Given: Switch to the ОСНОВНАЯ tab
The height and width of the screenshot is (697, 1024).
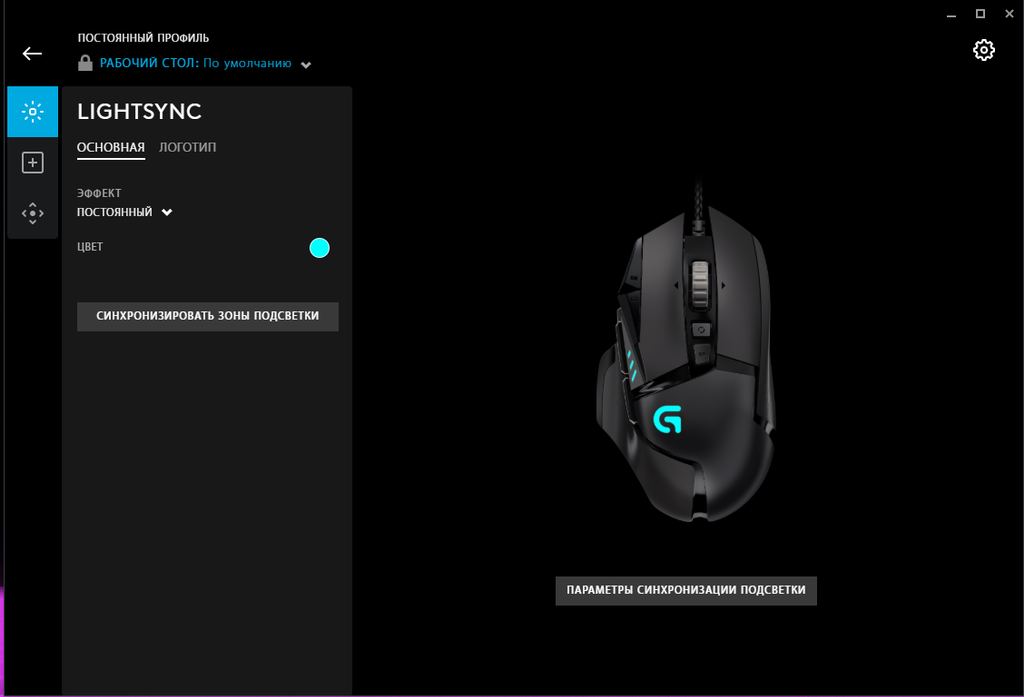Looking at the screenshot, I should [x=111, y=148].
